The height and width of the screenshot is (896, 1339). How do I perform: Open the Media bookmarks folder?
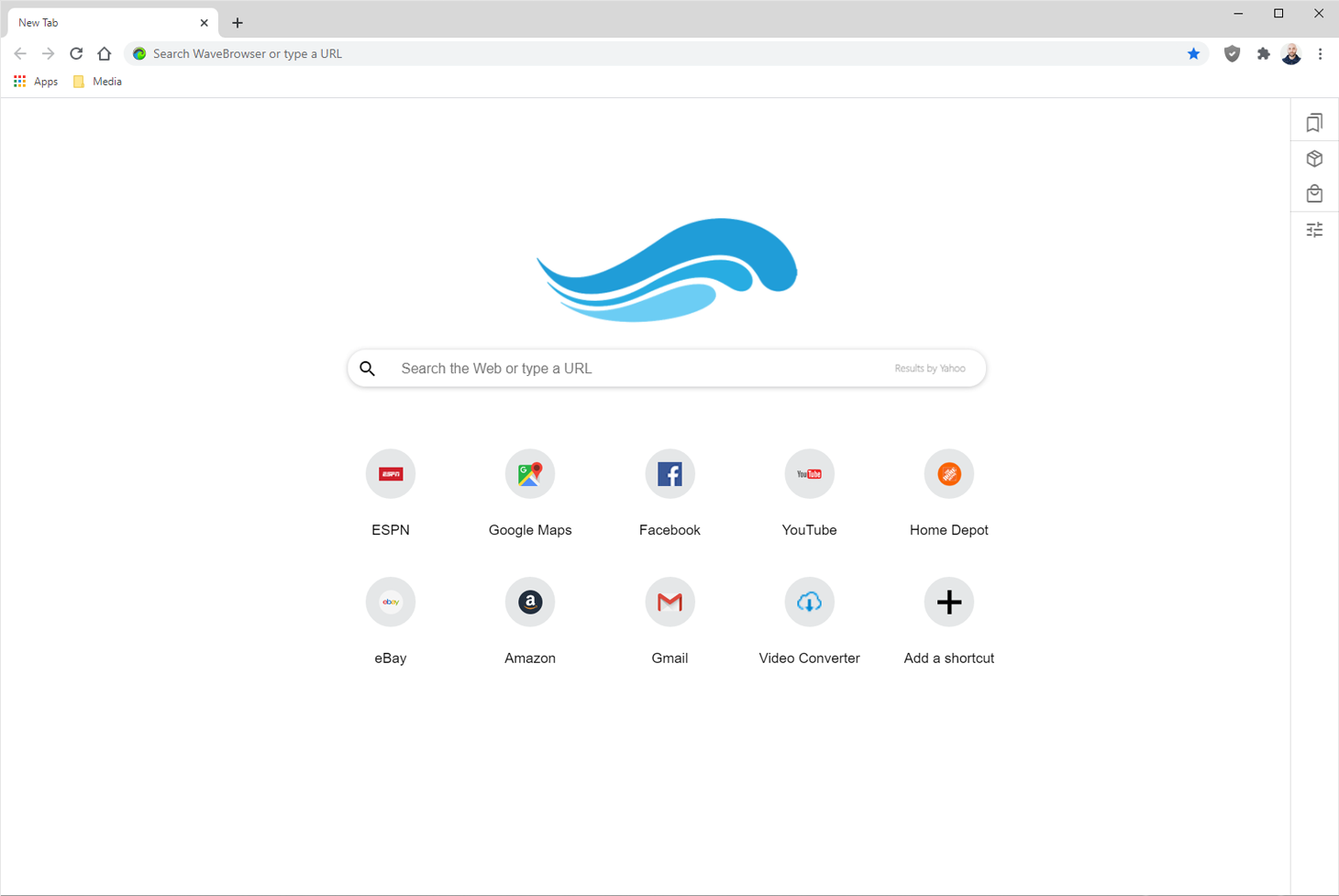98,82
